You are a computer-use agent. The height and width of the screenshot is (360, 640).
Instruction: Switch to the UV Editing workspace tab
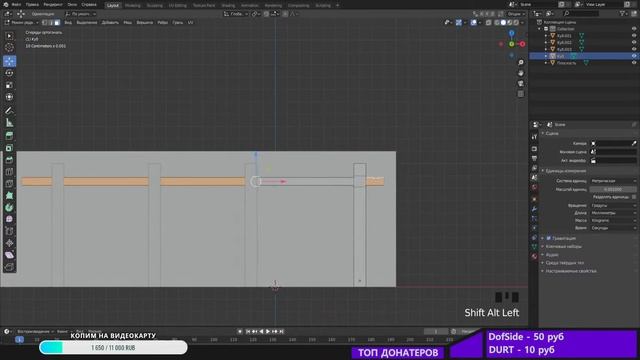tap(178, 5)
